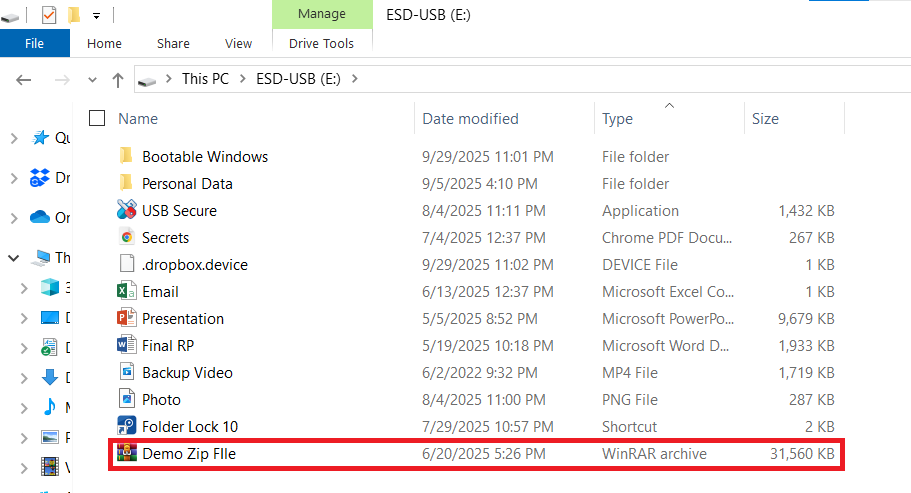The height and width of the screenshot is (493, 911).
Task: Click the Music note icon in sidebar
Action: tap(50, 407)
